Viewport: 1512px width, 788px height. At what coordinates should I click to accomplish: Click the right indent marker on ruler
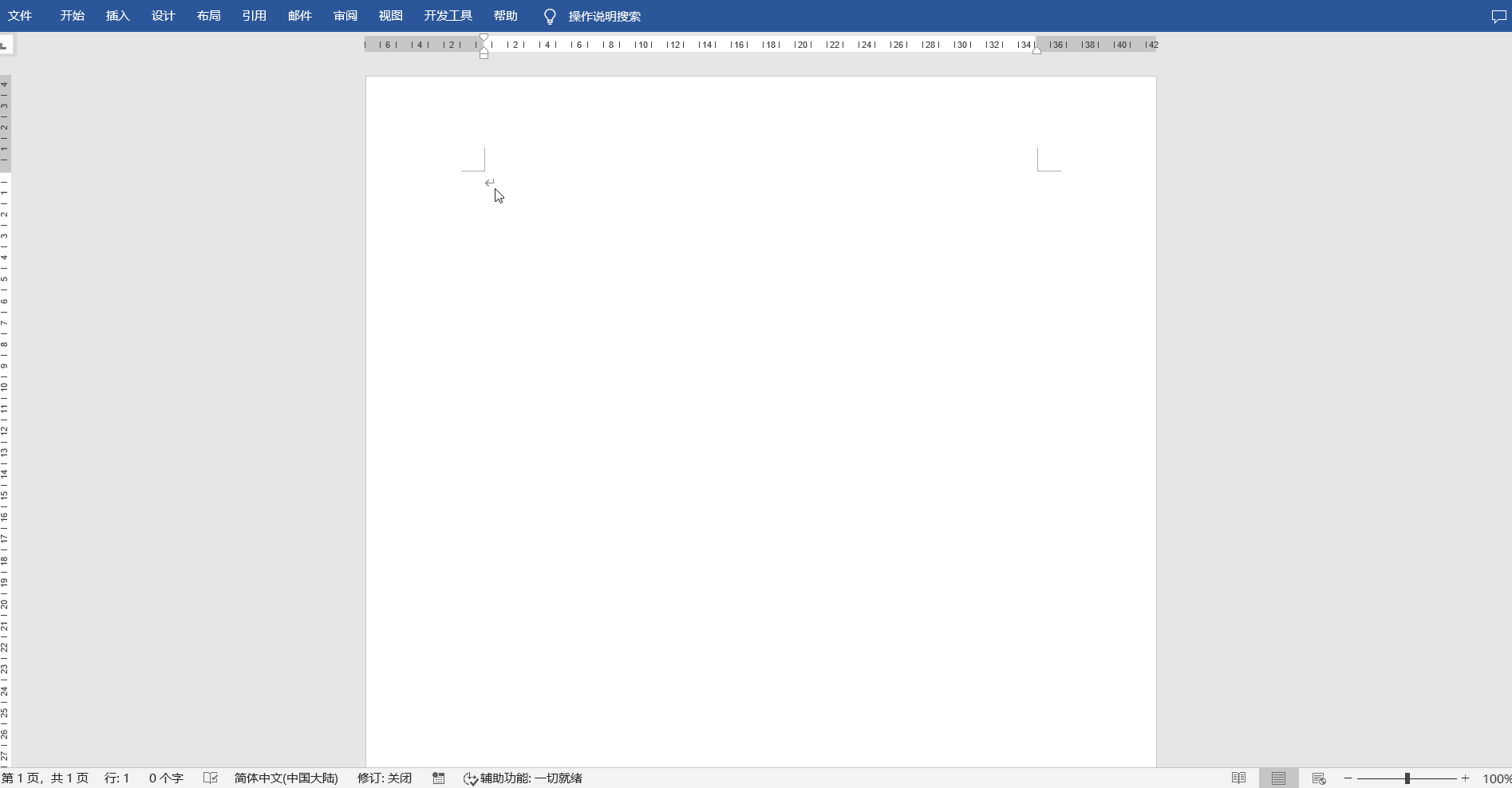tap(1036, 50)
